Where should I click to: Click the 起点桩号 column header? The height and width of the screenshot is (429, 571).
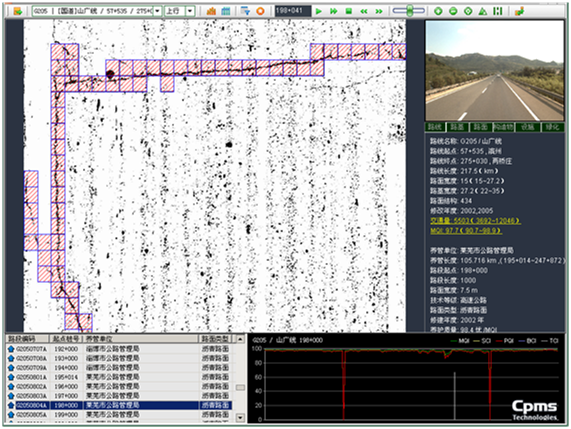66,339
